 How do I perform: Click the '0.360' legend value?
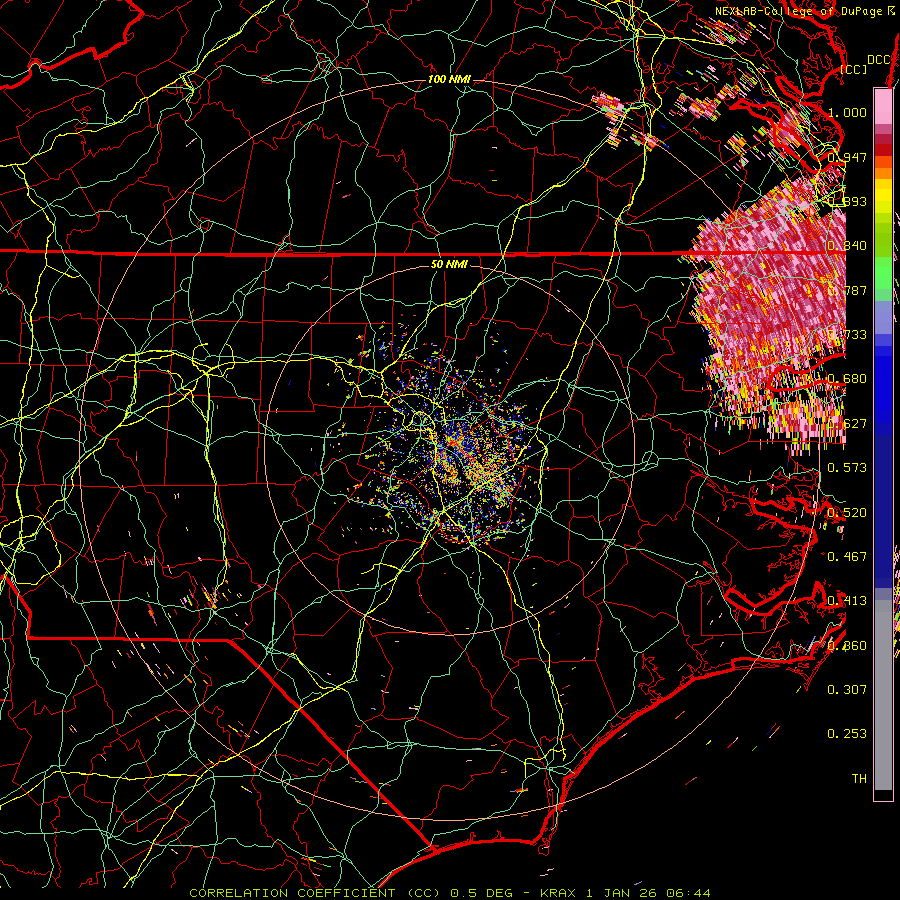[847, 646]
